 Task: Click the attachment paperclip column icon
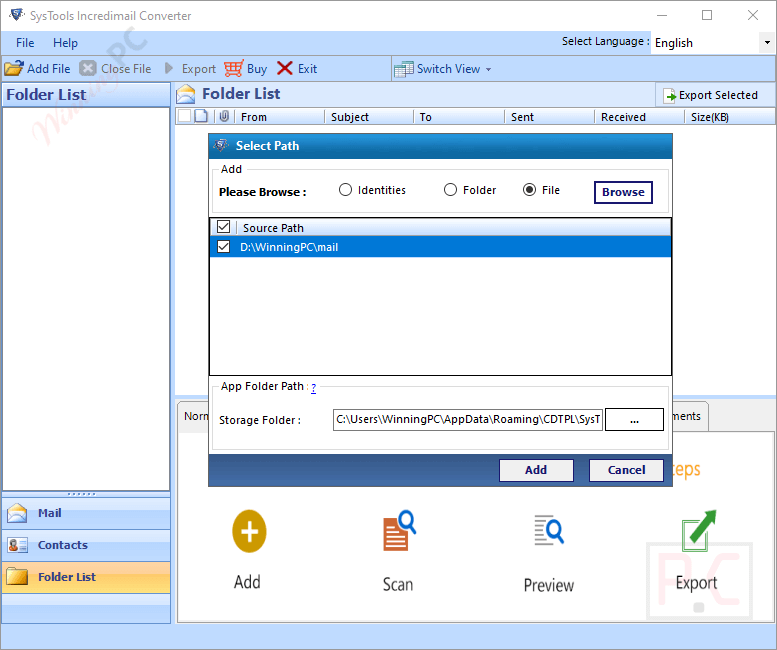tap(224, 116)
